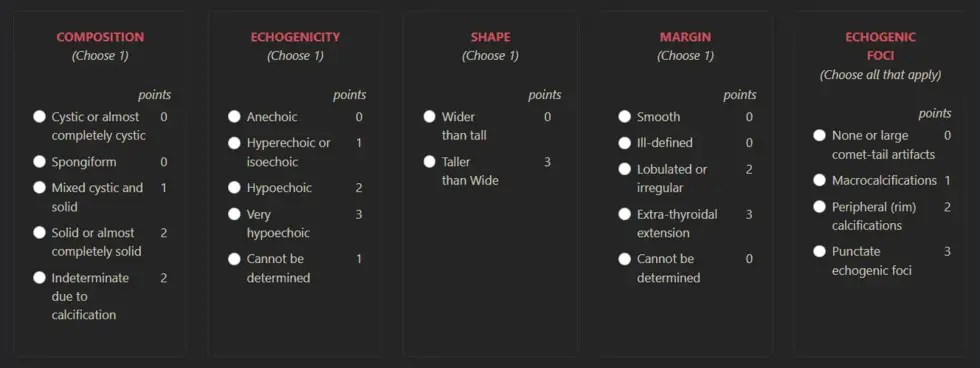Pick the Hypoechoic radio button
This screenshot has height=368, width=980.
pos(234,187)
